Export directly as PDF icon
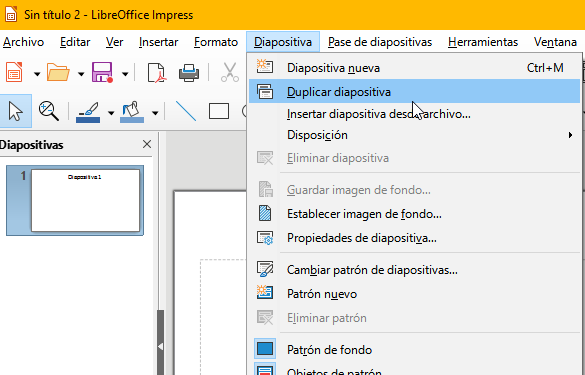The height and width of the screenshot is (375, 585). [x=156, y=72]
